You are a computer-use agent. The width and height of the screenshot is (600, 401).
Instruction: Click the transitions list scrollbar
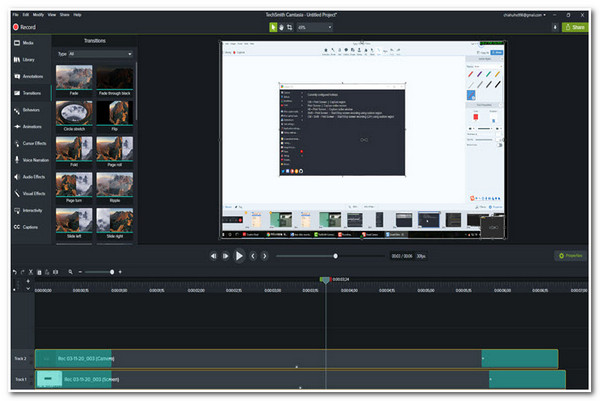pos(136,90)
